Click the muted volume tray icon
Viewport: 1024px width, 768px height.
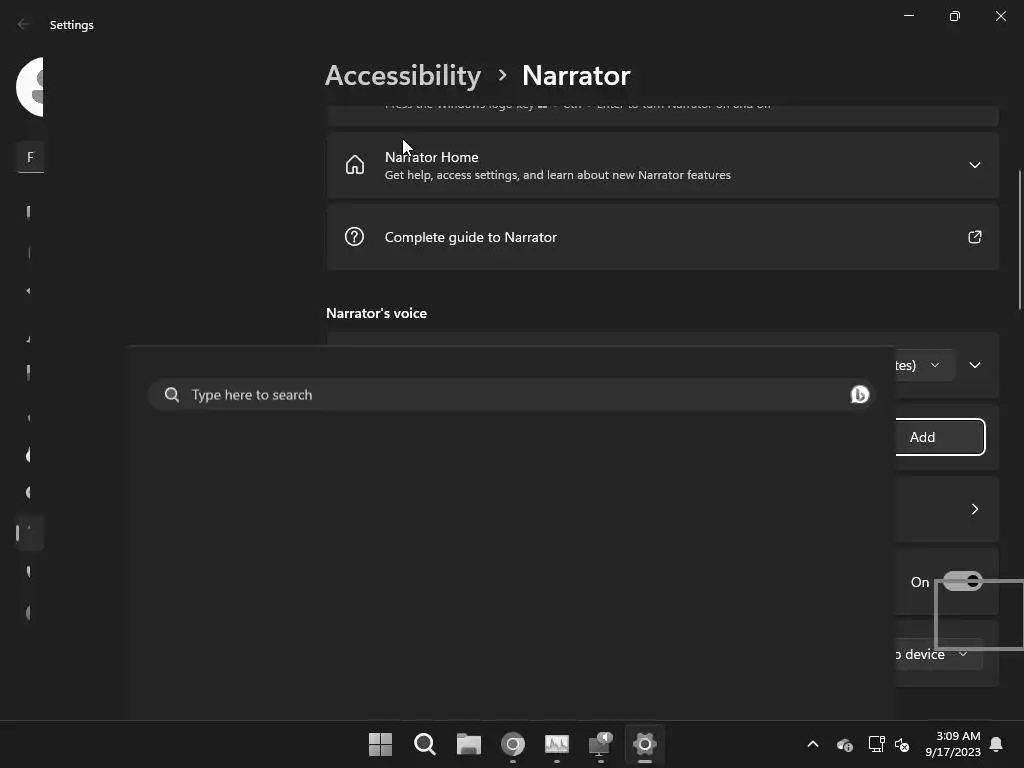(x=902, y=744)
